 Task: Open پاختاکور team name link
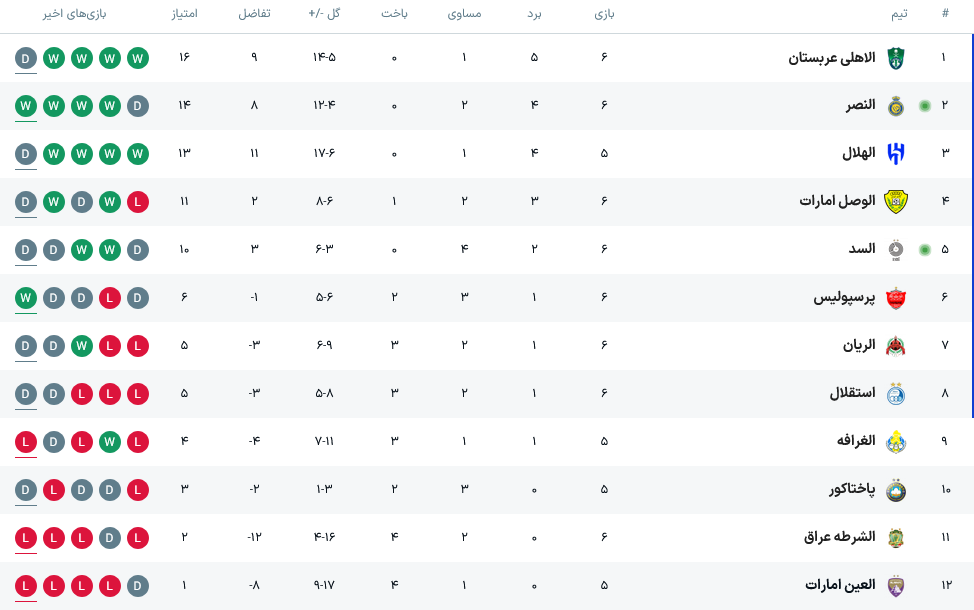pos(852,489)
